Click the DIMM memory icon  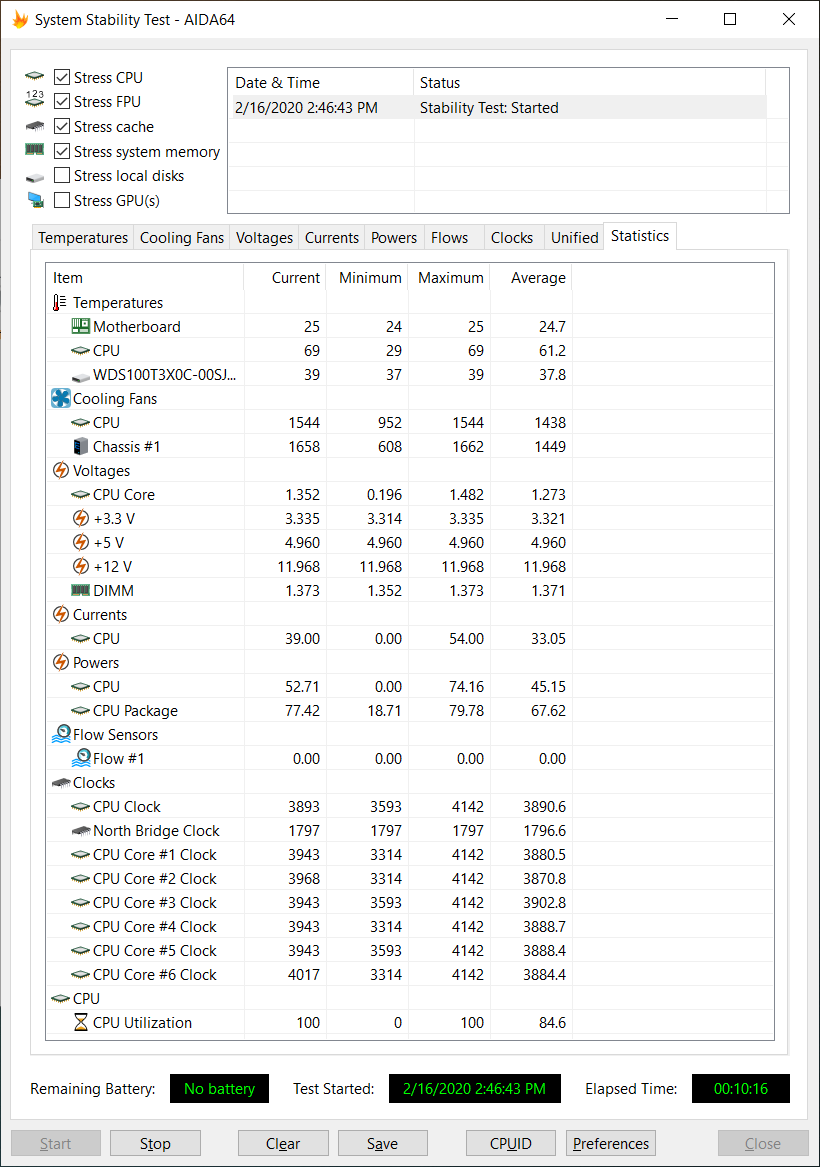pos(80,590)
